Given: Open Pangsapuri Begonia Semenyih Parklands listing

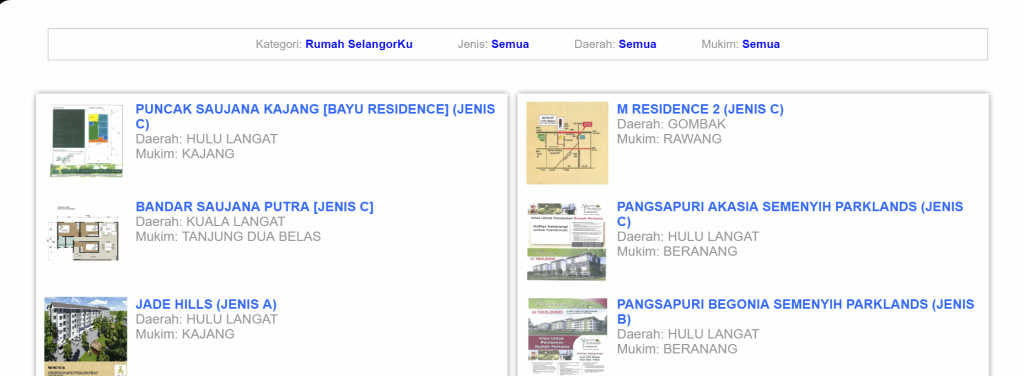Looking at the screenshot, I should pos(795,311).
